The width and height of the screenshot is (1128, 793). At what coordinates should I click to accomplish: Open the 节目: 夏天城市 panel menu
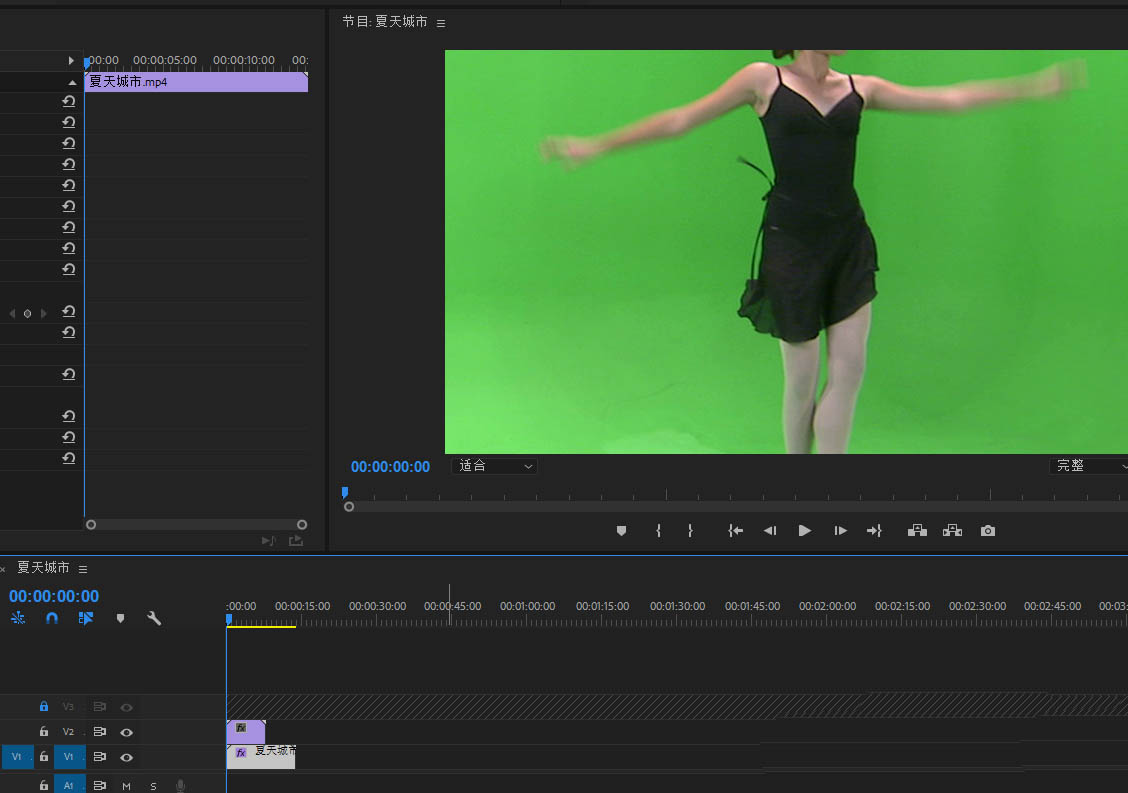click(x=441, y=22)
